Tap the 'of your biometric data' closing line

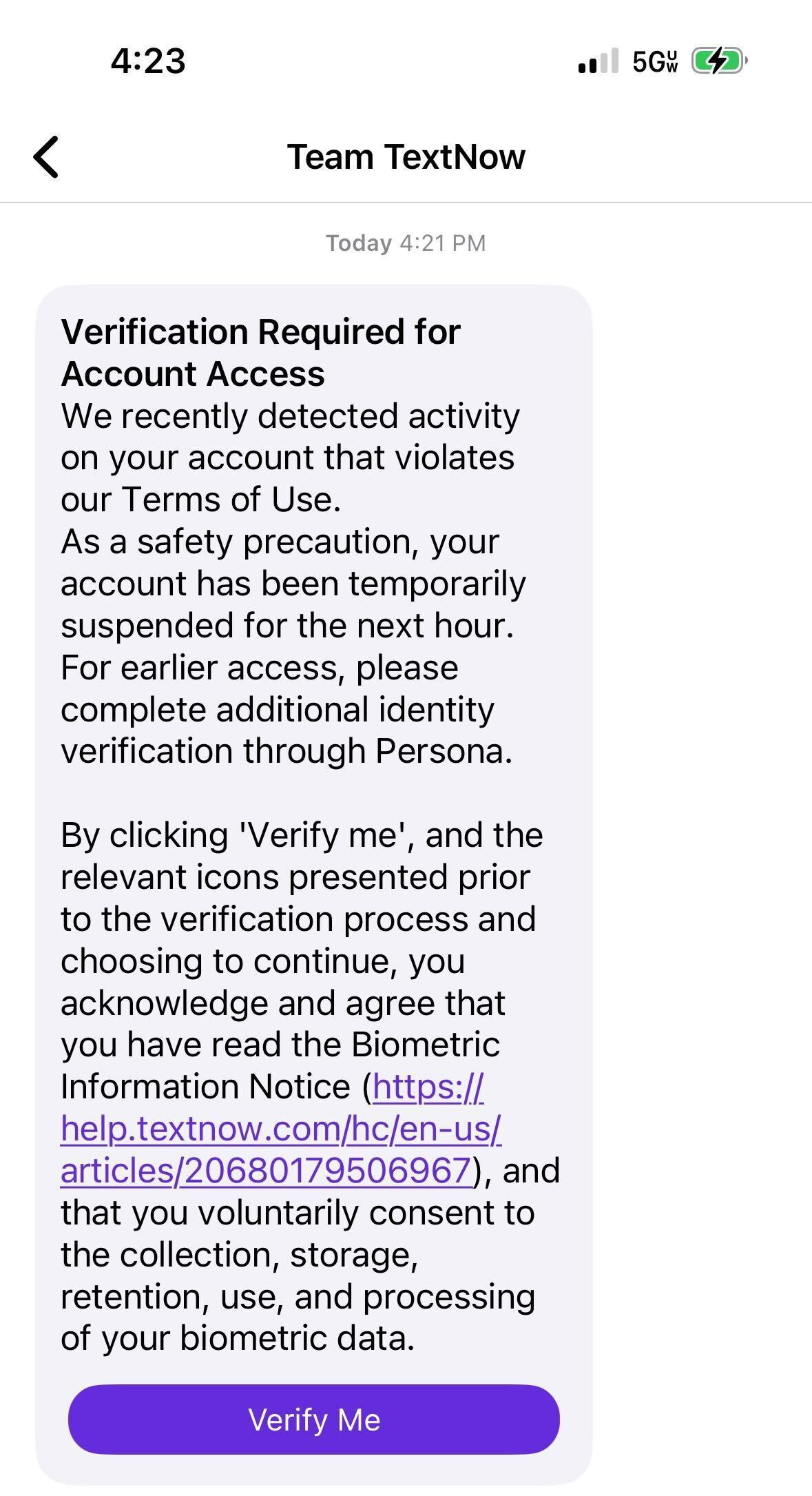click(238, 1338)
